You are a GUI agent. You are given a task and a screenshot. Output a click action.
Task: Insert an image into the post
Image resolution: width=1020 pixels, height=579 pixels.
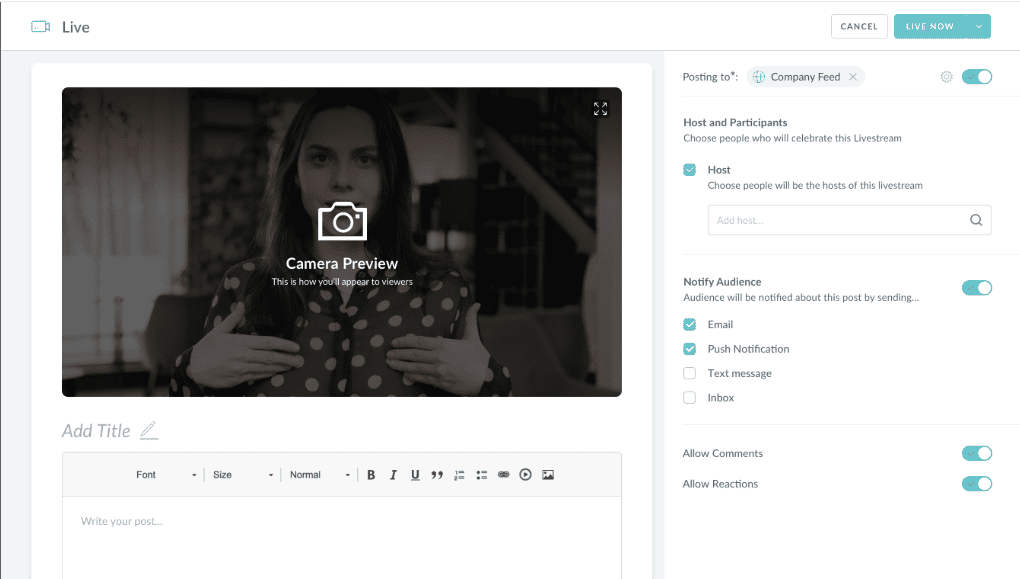[548, 475]
